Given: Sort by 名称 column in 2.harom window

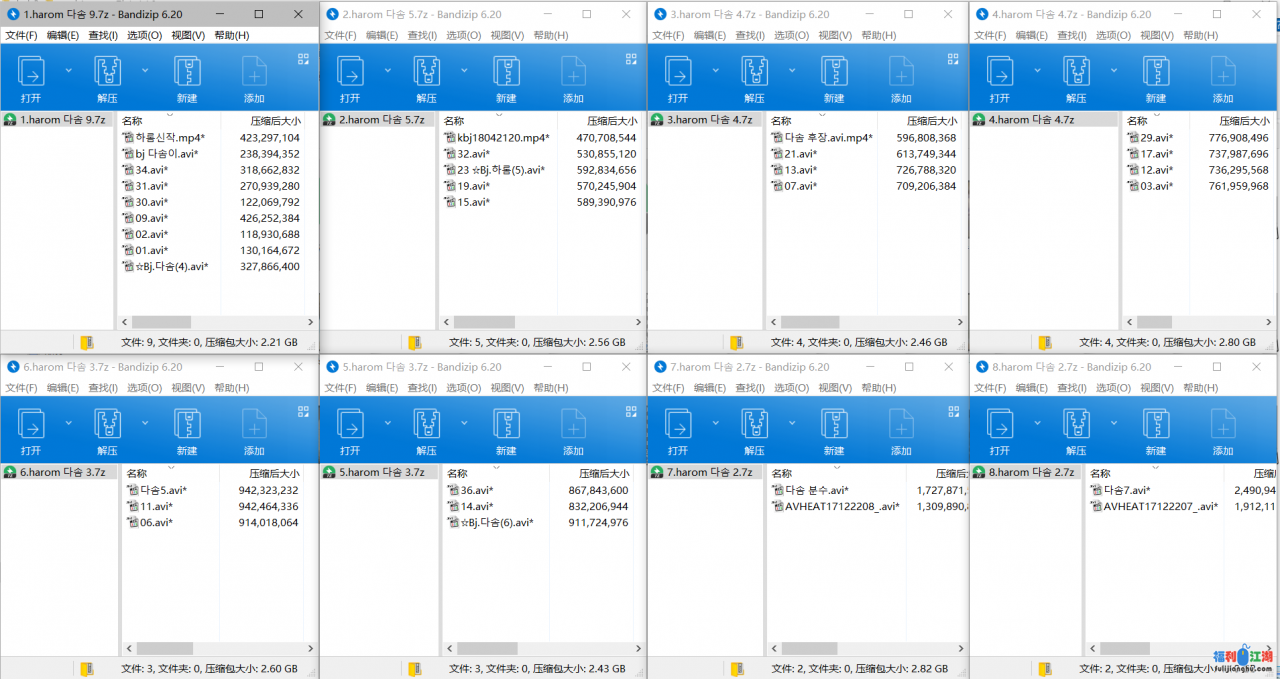Looking at the screenshot, I should pos(454,121).
